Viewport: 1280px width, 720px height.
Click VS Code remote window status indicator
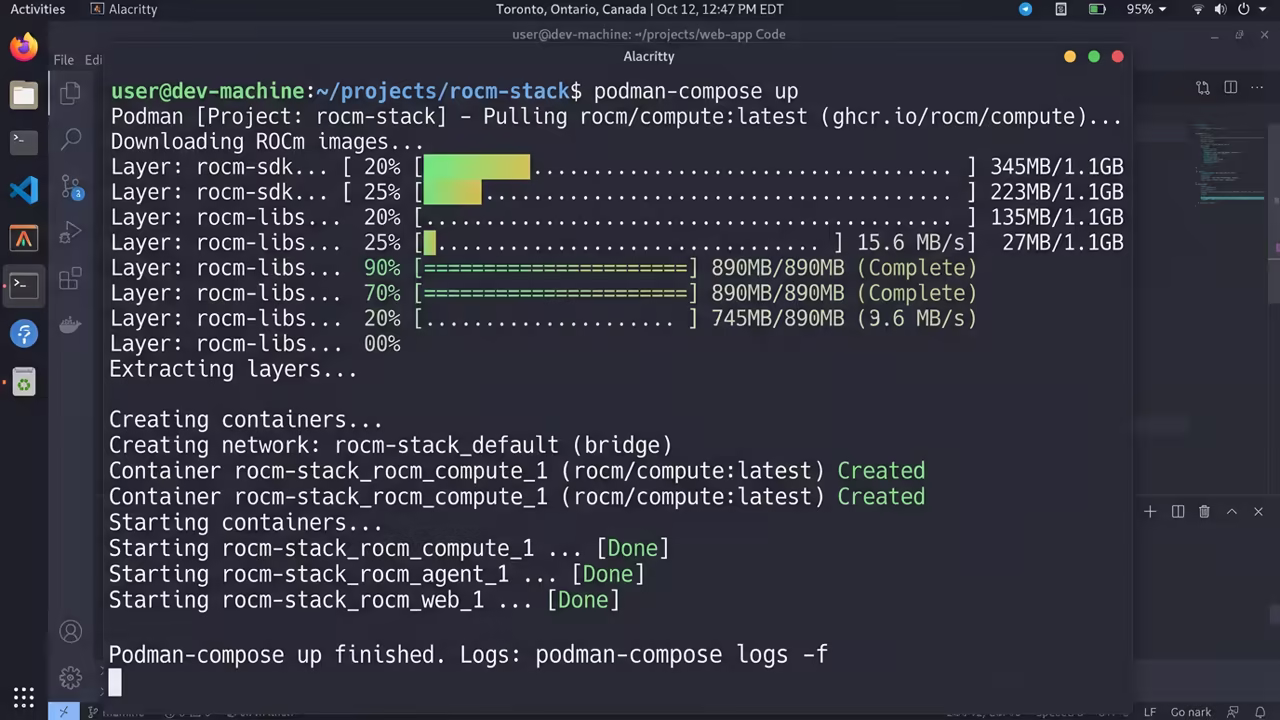pos(63,712)
